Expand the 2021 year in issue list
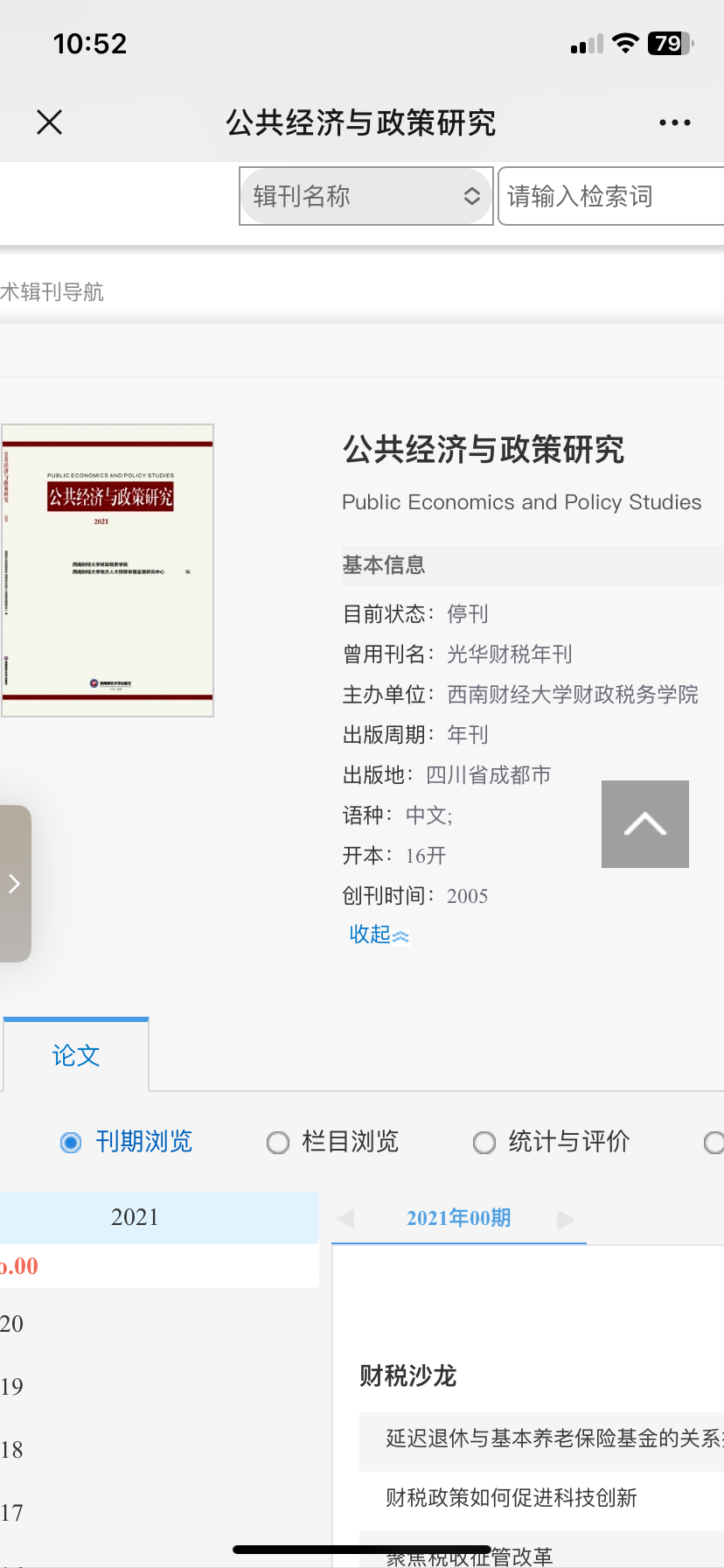Viewport: 724px width, 1568px height. 136,1217
